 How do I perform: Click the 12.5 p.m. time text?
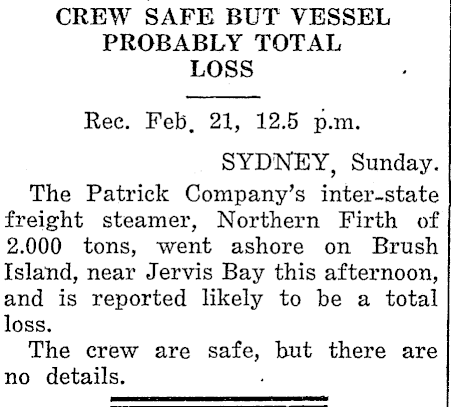click(x=308, y=122)
